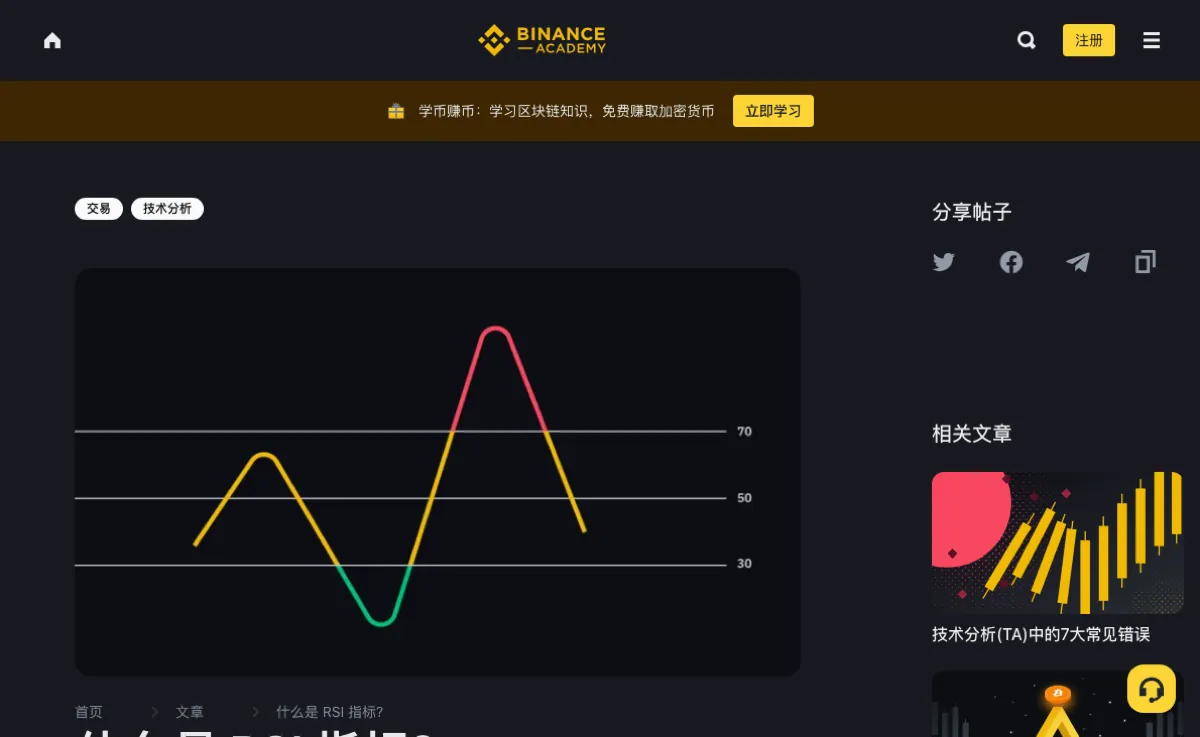The image size is (1200, 737).
Task: Share the post on Facebook
Action: click(1011, 262)
